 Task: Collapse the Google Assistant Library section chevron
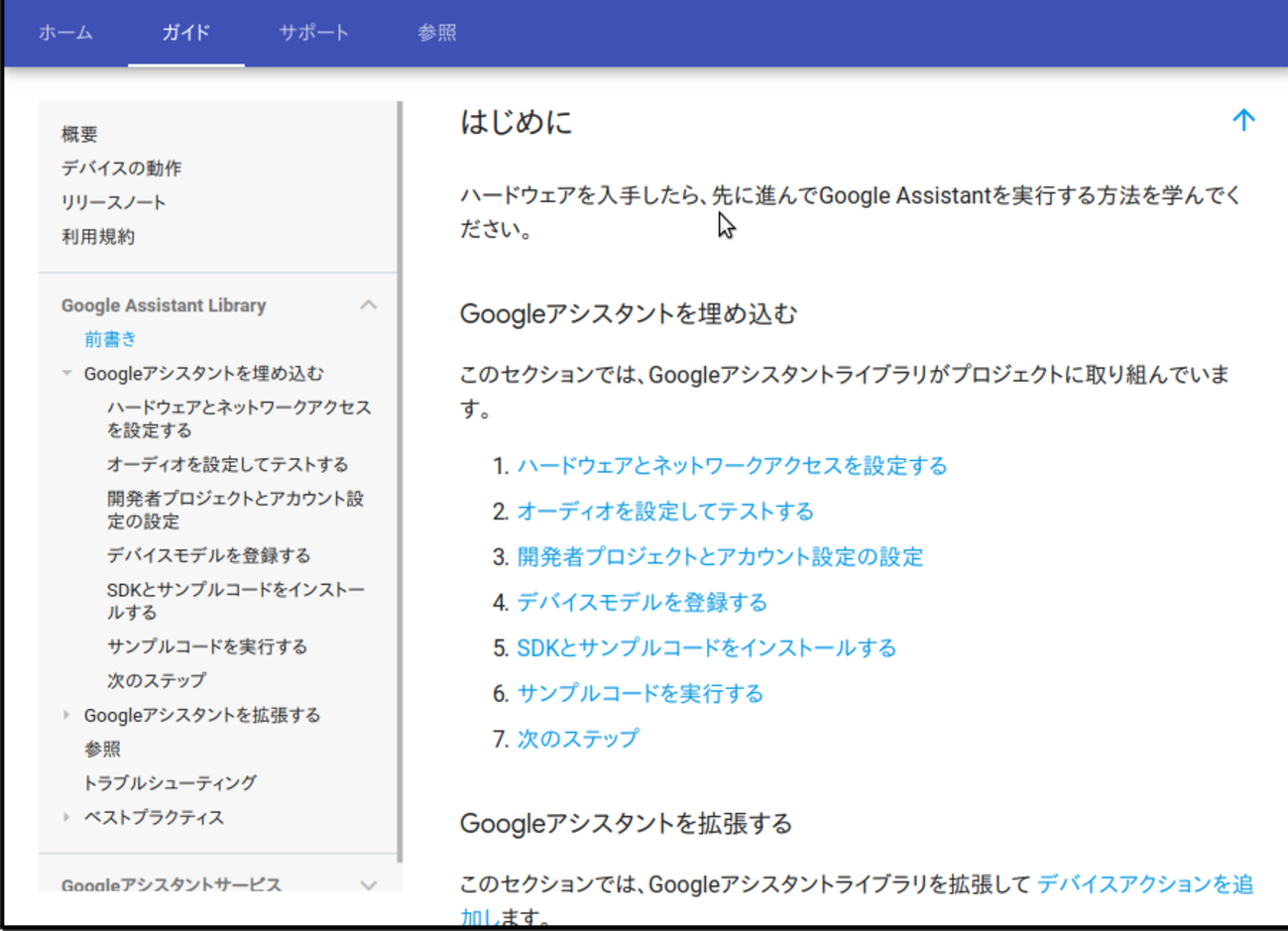pos(369,304)
